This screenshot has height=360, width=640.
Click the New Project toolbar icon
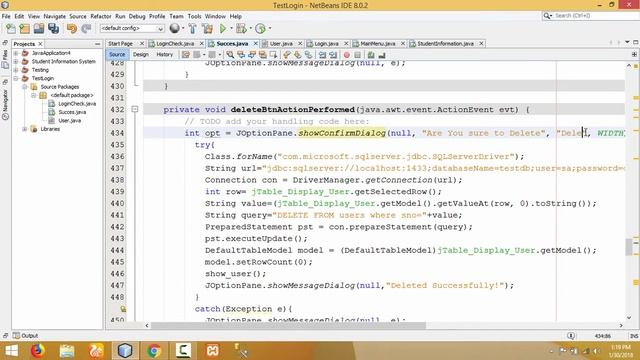tap(24, 29)
